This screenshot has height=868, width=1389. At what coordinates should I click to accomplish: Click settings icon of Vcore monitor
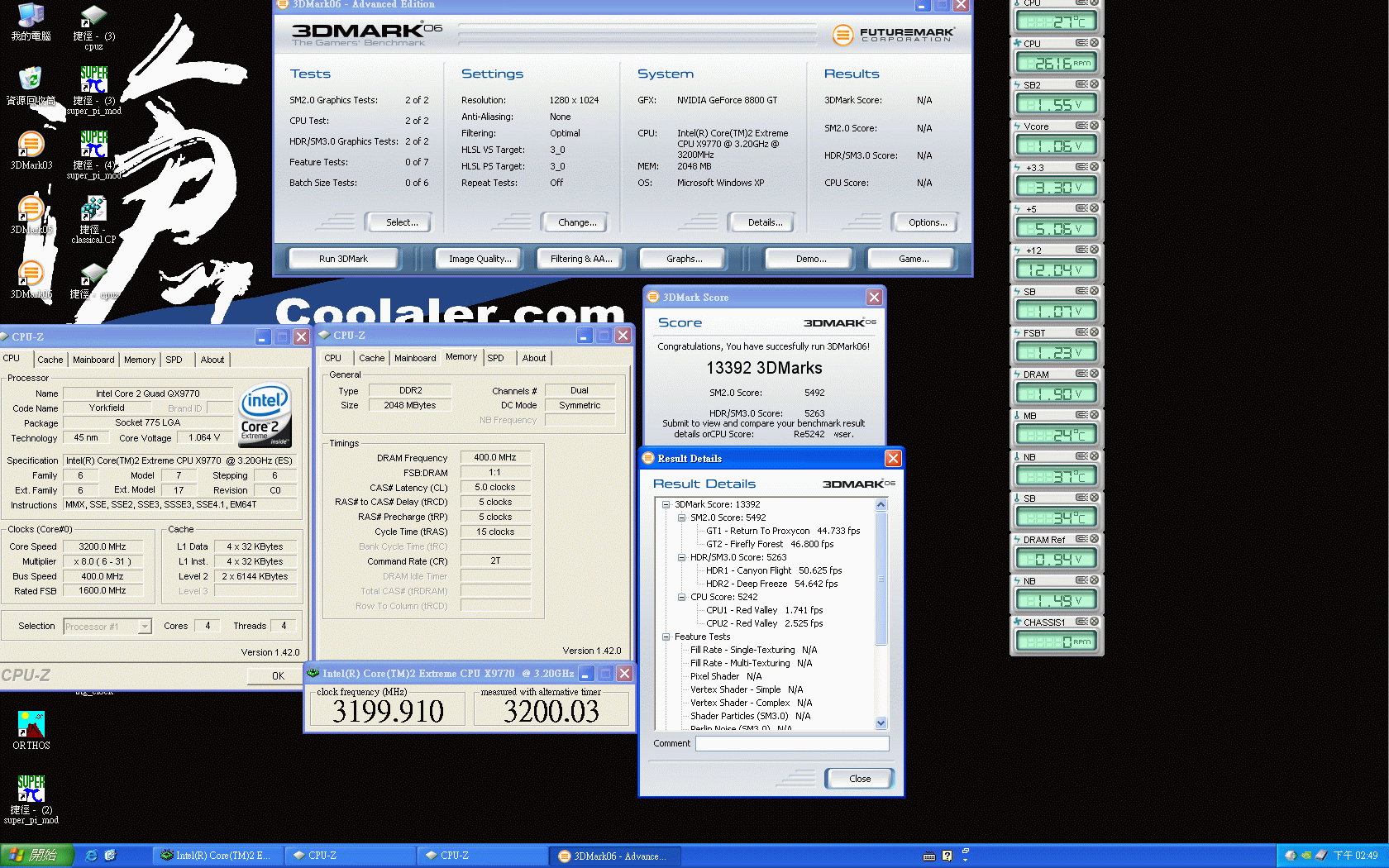click(x=1081, y=126)
